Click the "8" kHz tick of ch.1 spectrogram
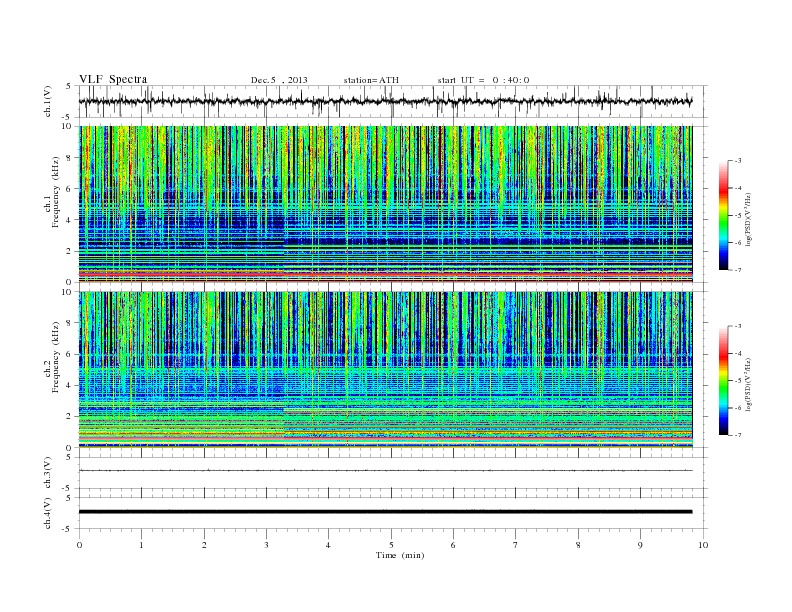 pos(69,158)
